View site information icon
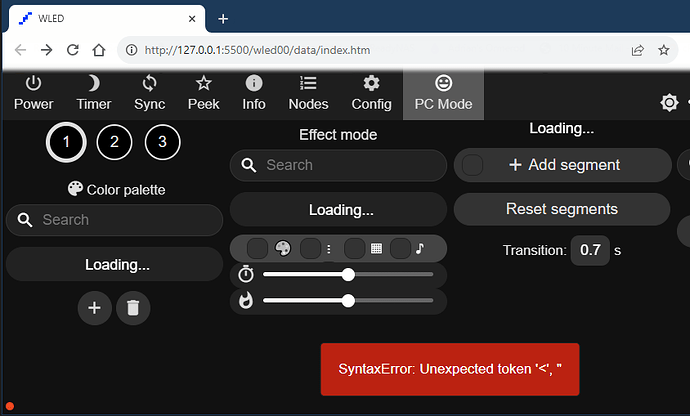Viewport: 690px width, 416px height. click(131, 50)
